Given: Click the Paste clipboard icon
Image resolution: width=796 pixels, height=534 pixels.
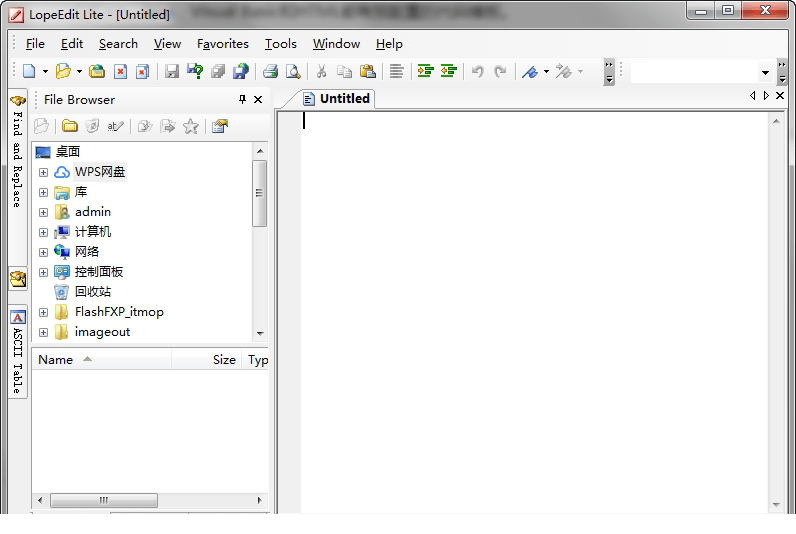Looking at the screenshot, I should point(367,72).
